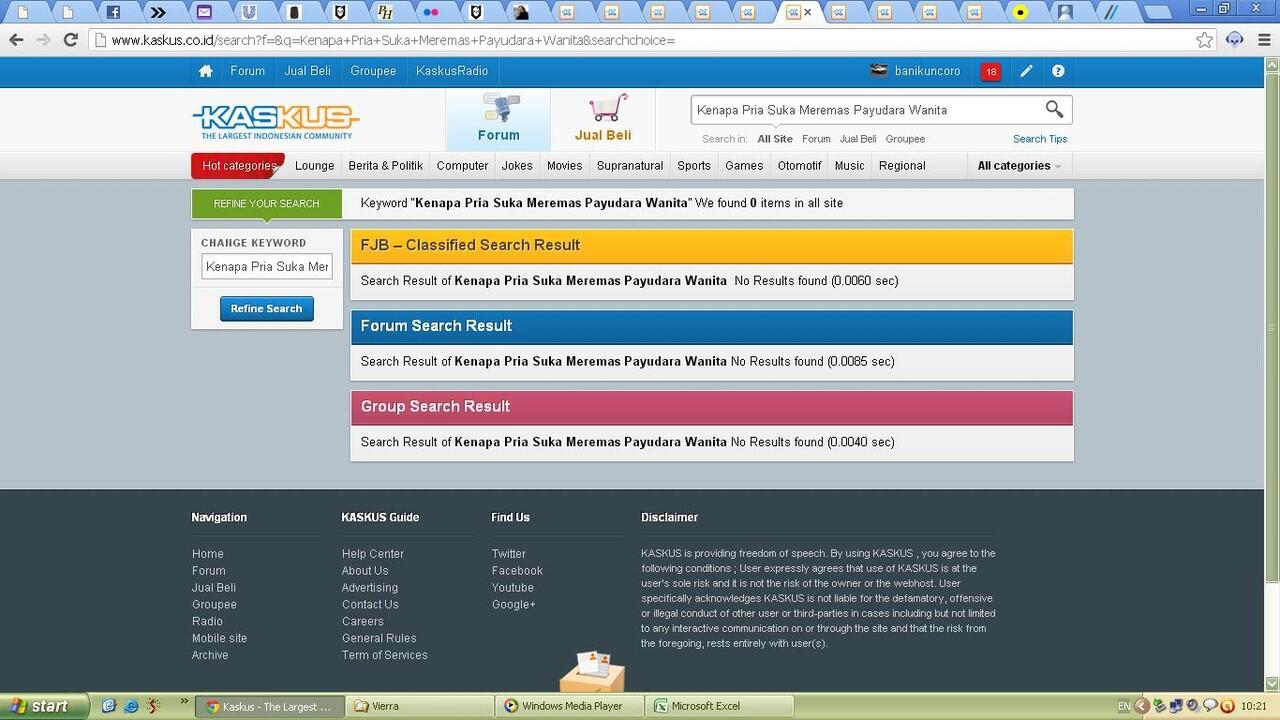Open Microsoft Excel from taskbar
This screenshot has height=720, width=1280.
[719, 706]
